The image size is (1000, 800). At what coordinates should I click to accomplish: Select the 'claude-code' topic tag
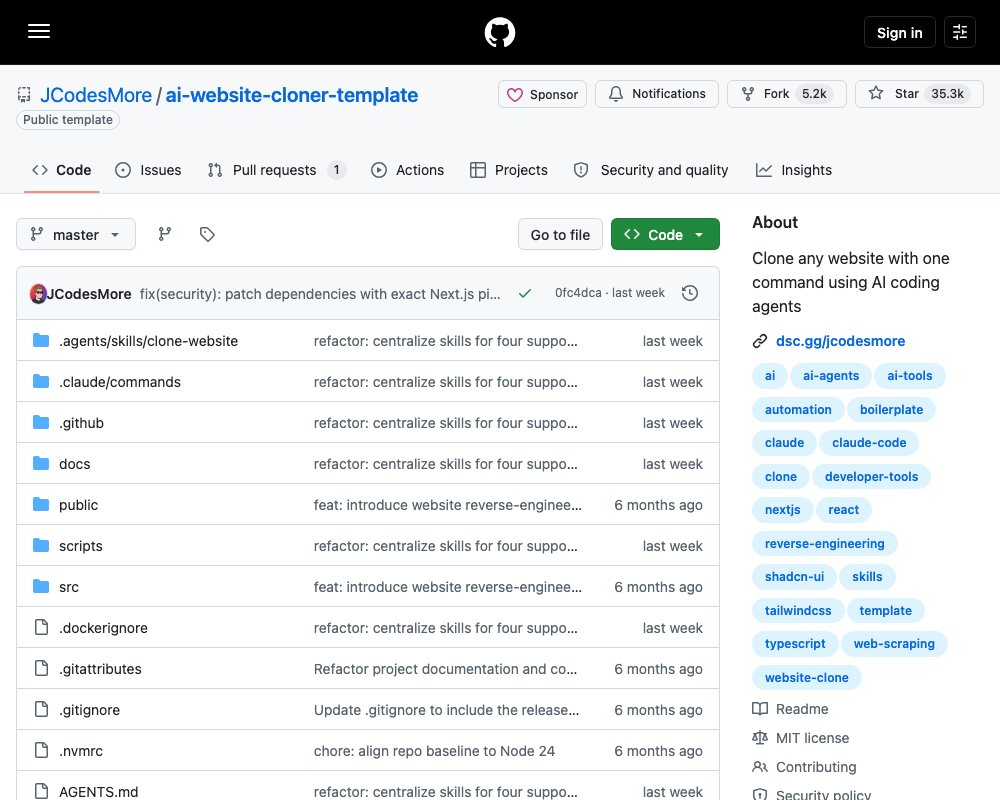tap(869, 443)
